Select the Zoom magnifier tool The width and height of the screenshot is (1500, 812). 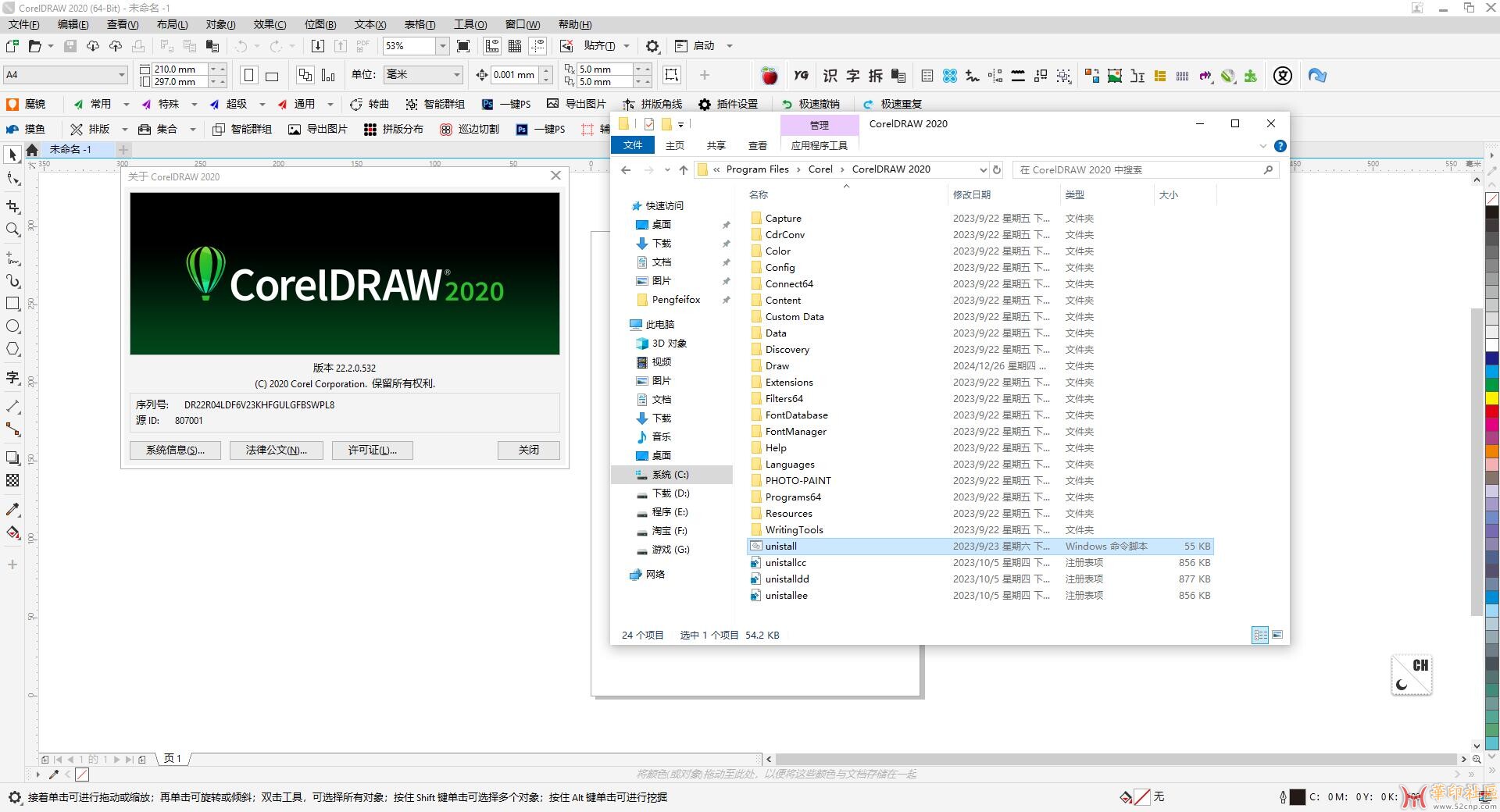pyautogui.click(x=12, y=230)
